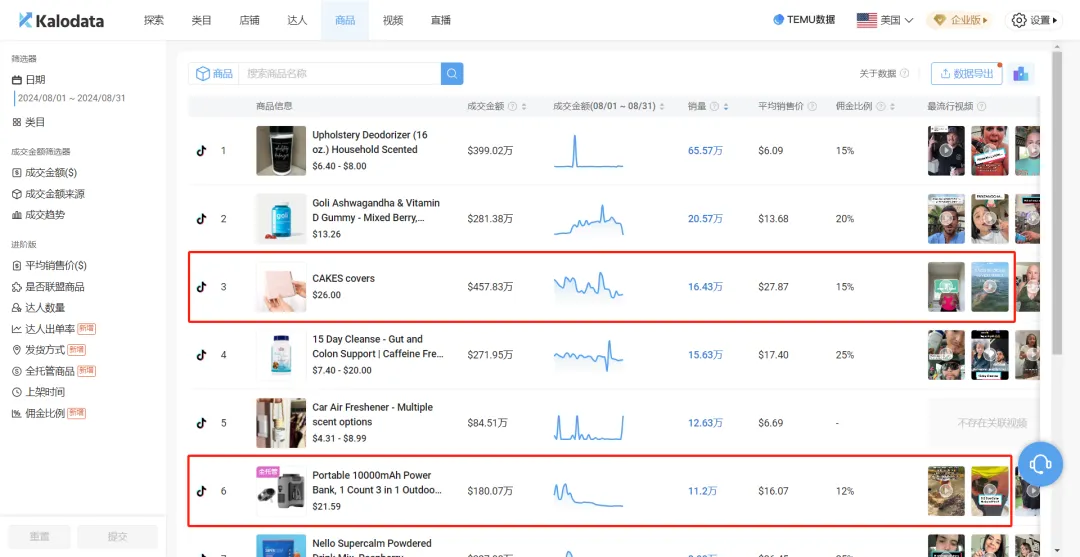Open Upholstery Deodorizer product thumbnail

pyautogui.click(x=281, y=151)
